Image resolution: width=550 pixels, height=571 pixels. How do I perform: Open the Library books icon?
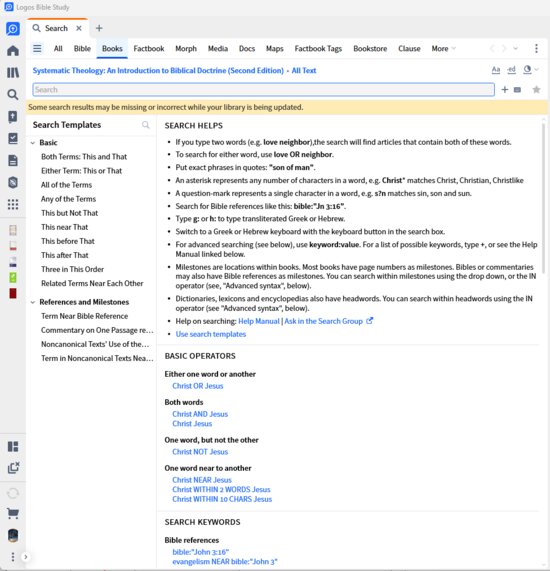click(x=13, y=72)
